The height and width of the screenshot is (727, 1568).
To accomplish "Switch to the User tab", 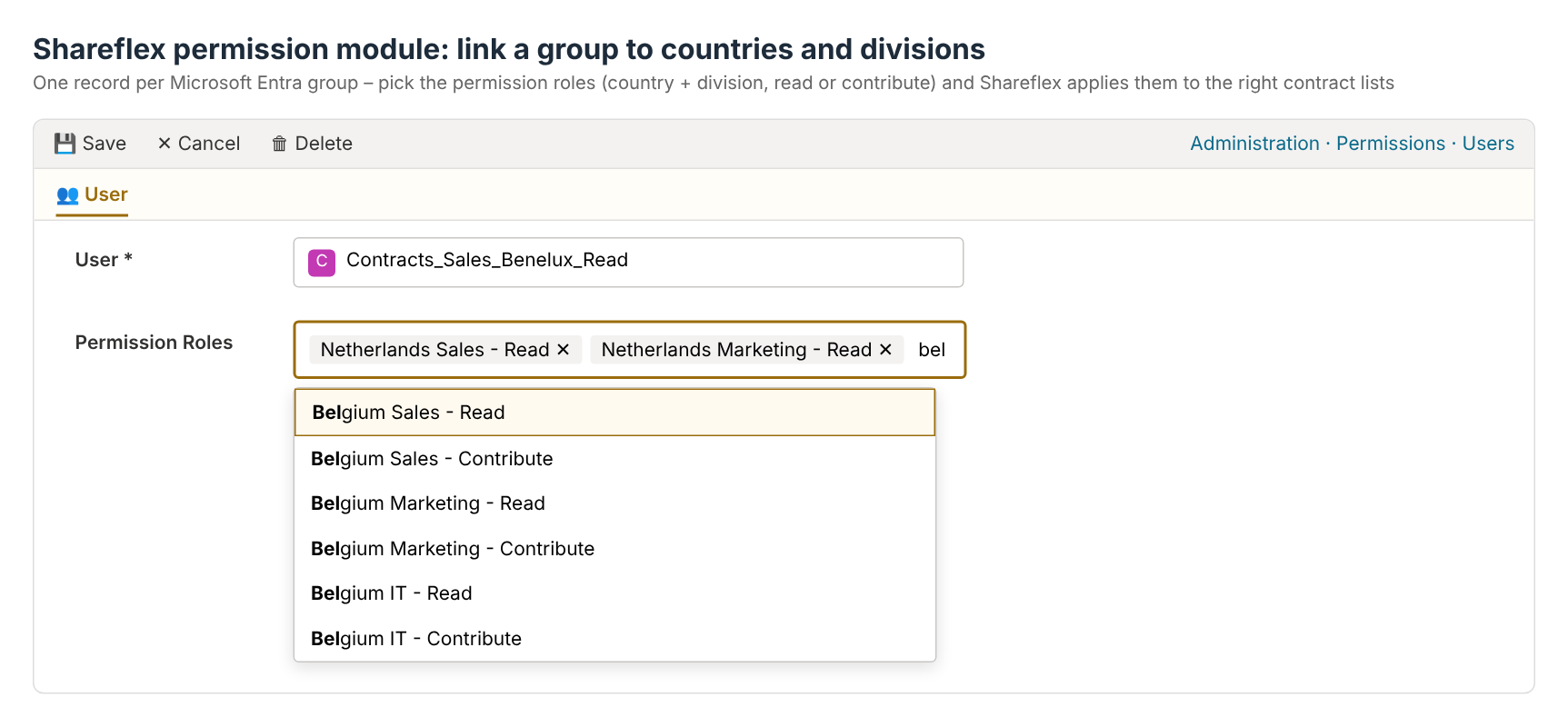I will pos(92,194).
